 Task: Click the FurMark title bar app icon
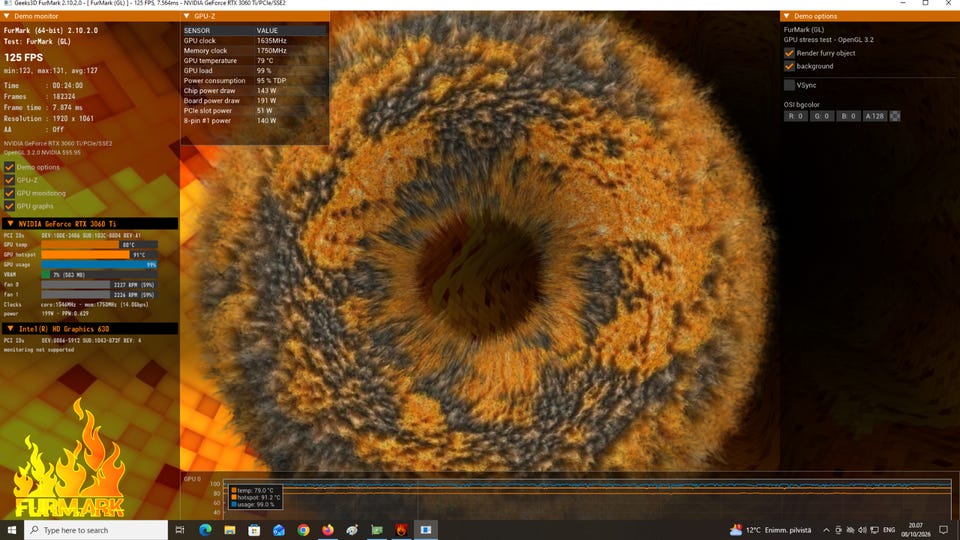(x=7, y=3)
